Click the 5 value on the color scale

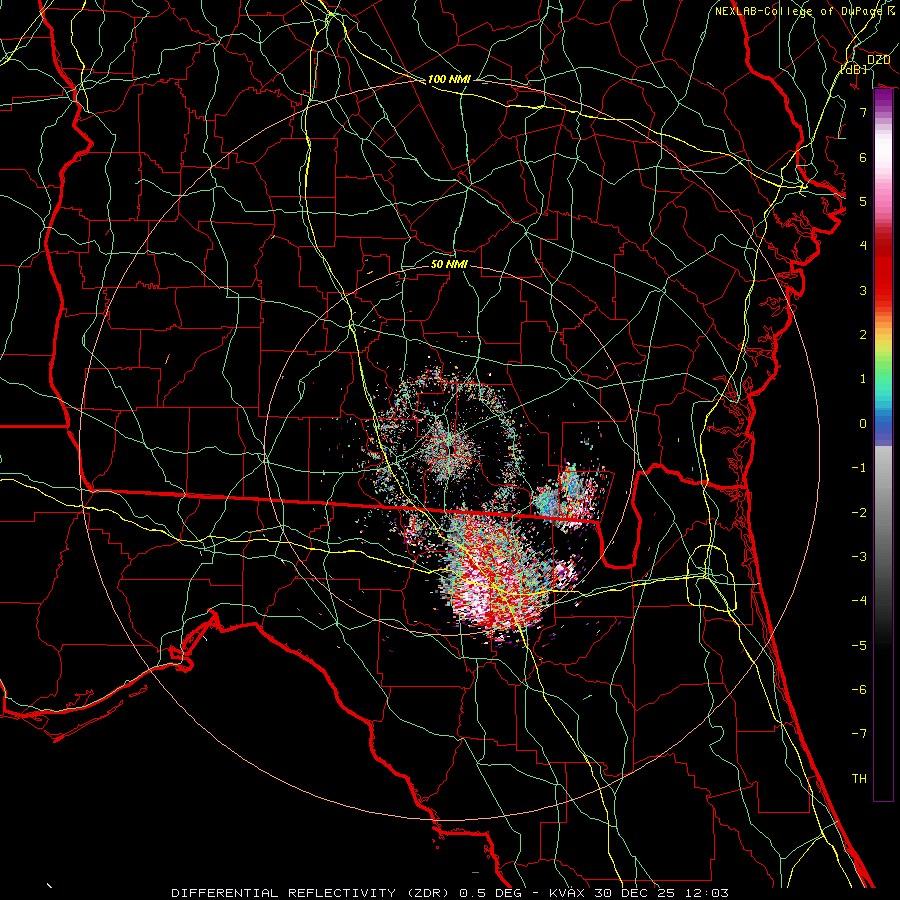click(863, 201)
